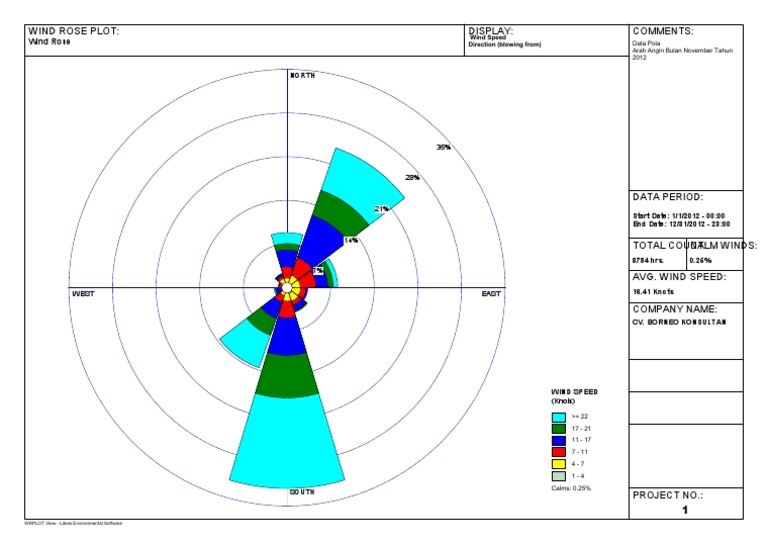Click the Start Date value
This screenshot has width=768, height=543.
[679, 216]
